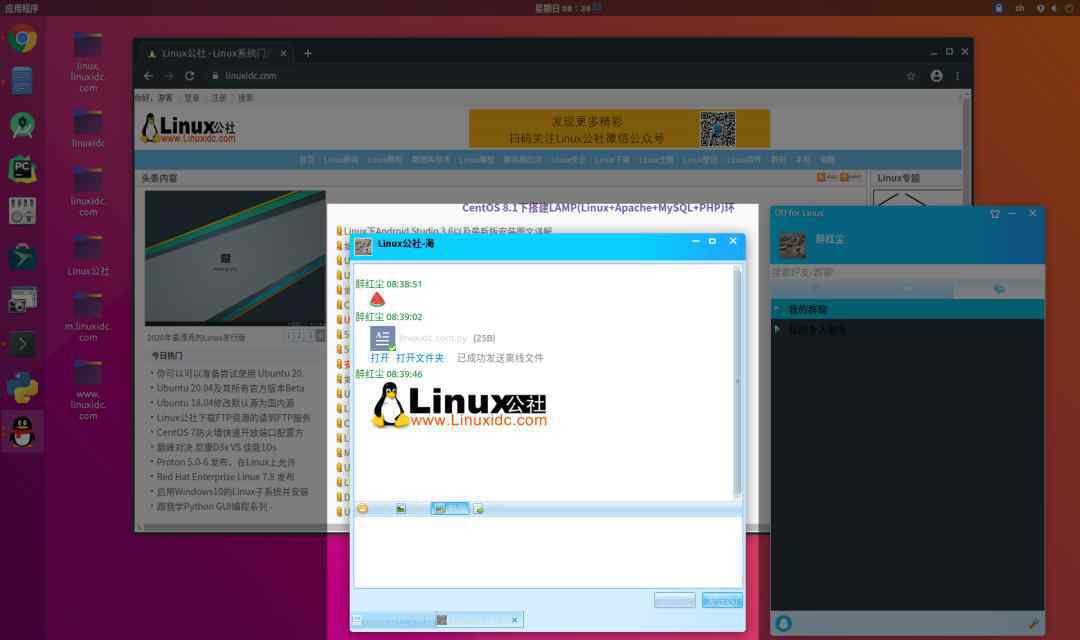Click the chat history vertical scrollbar
1080x640 pixels.
click(737, 382)
